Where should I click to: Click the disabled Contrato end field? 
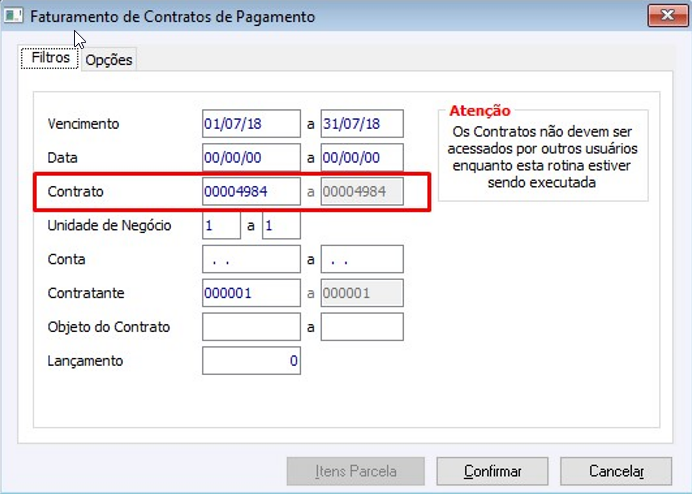pos(362,192)
